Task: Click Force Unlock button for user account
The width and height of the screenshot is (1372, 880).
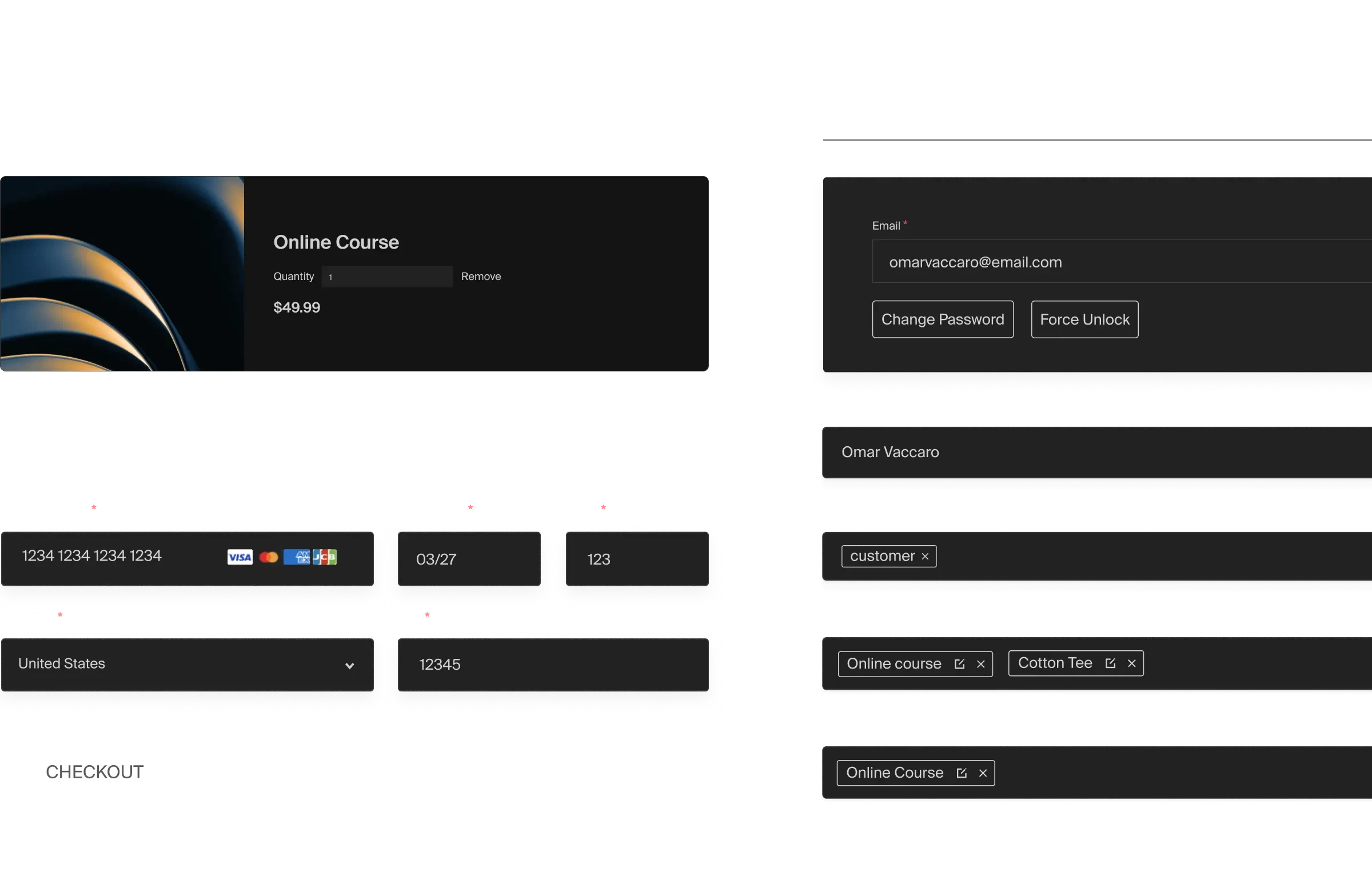Action: [x=1085, y=319]
